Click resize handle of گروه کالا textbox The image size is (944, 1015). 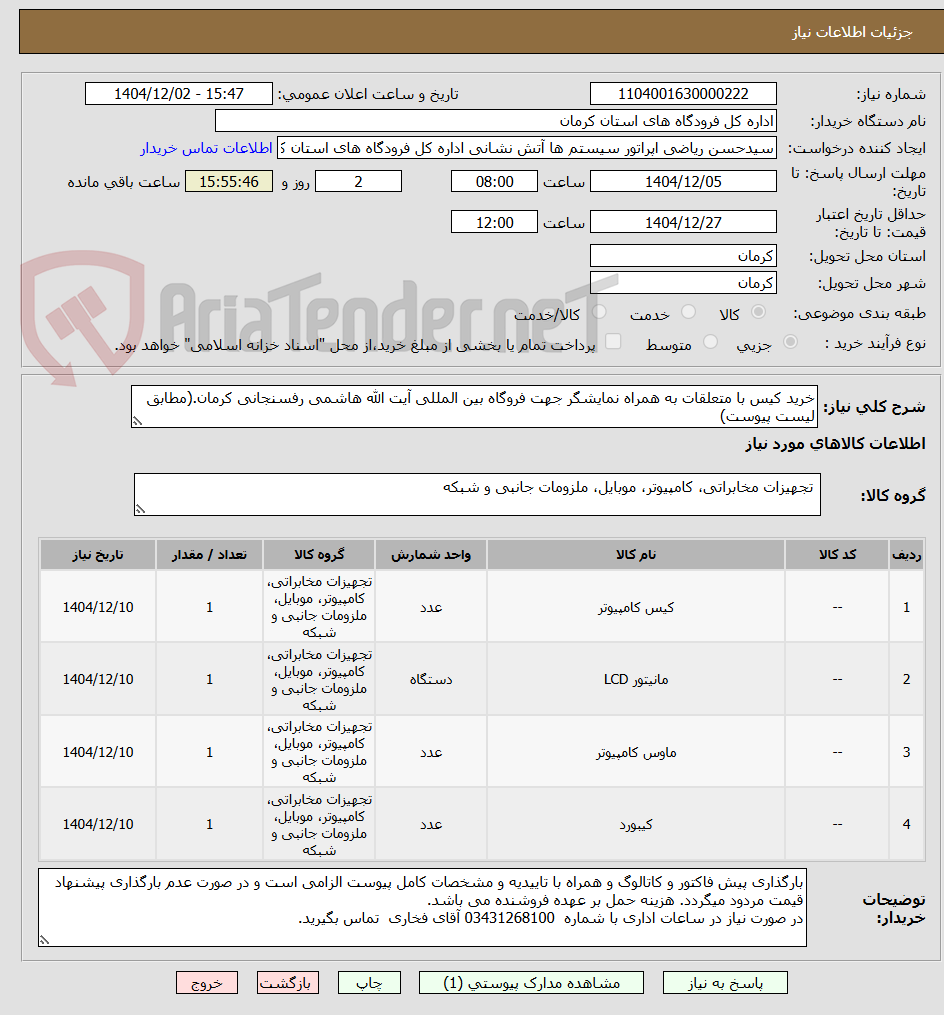[140, 509]
